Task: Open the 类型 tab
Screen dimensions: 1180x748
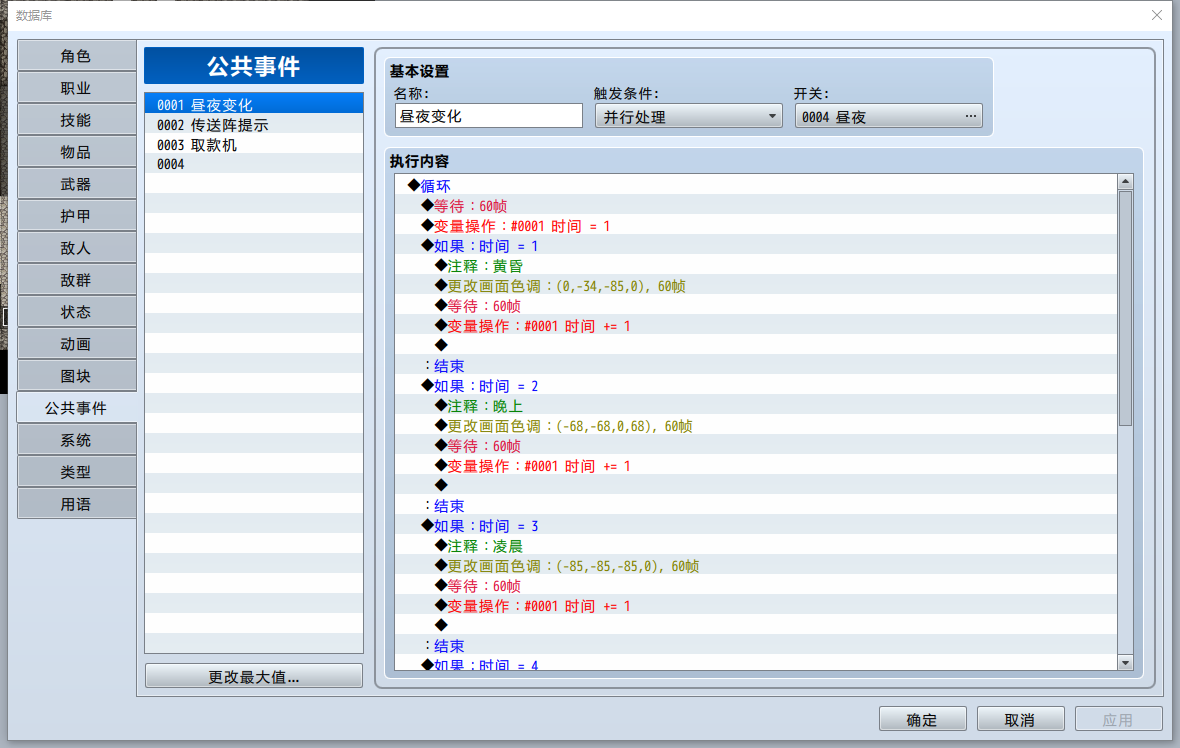Action: pyautogui.click(x=76, y=472)
